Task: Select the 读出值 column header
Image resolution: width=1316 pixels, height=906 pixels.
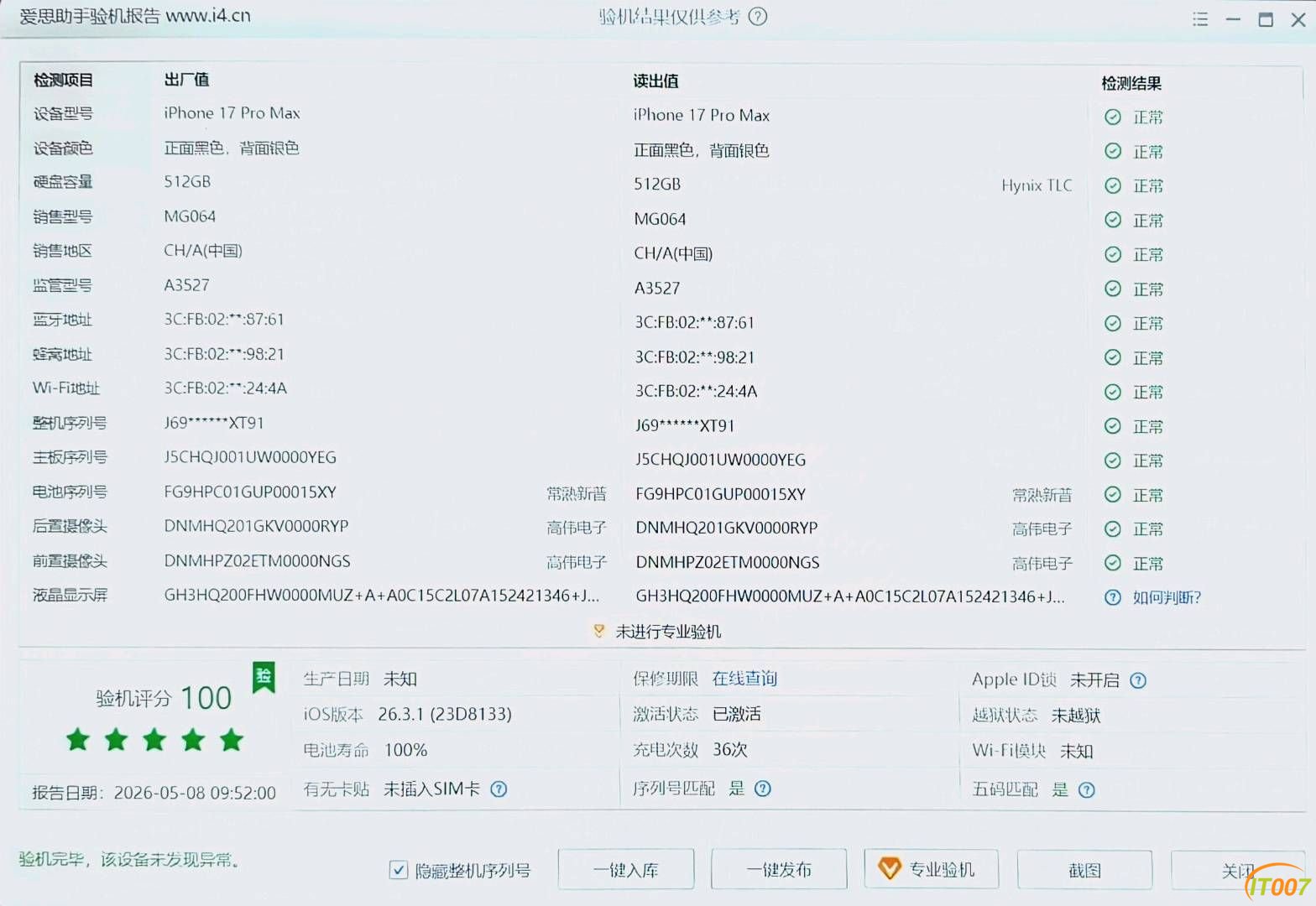Action: 655,81
